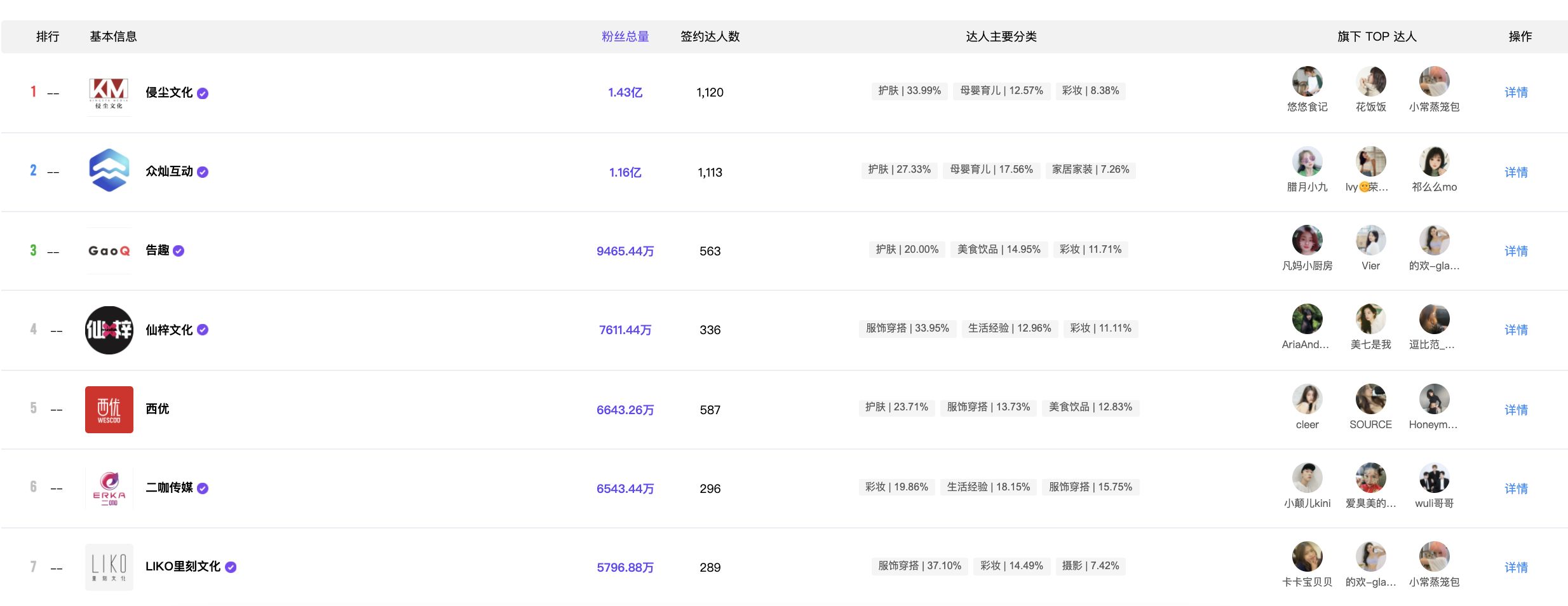View Honeym... influencer avatar
This screenshot has height=606, width=1568.
[1434, 399]
